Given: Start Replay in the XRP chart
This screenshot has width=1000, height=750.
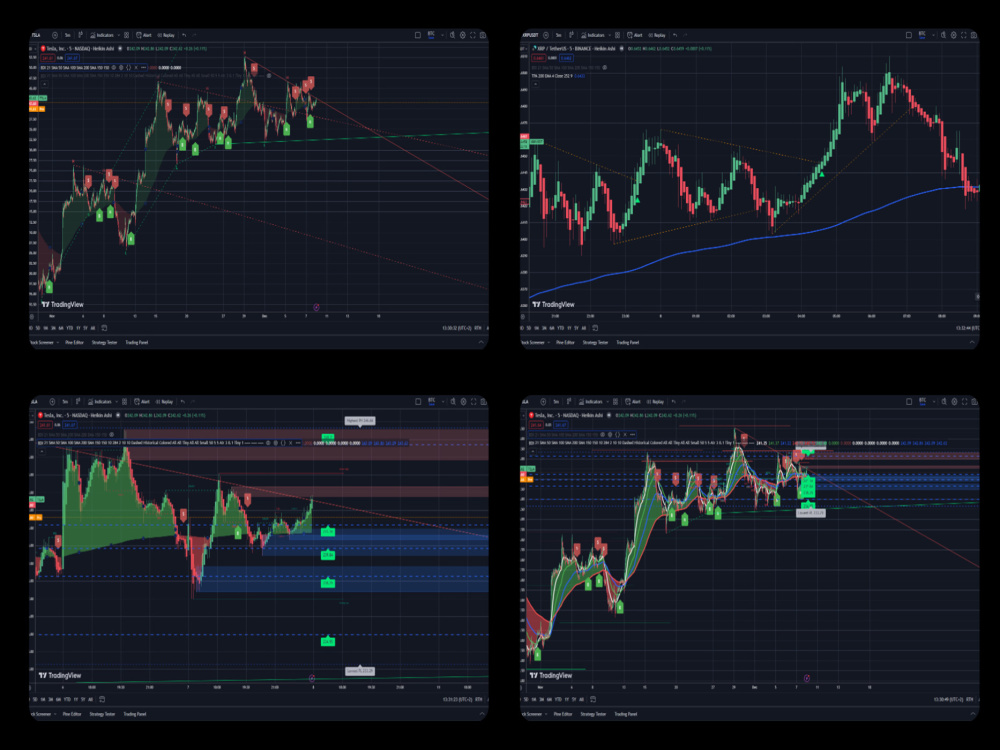Looking at the screenshot, I should (x=657, y=35).
